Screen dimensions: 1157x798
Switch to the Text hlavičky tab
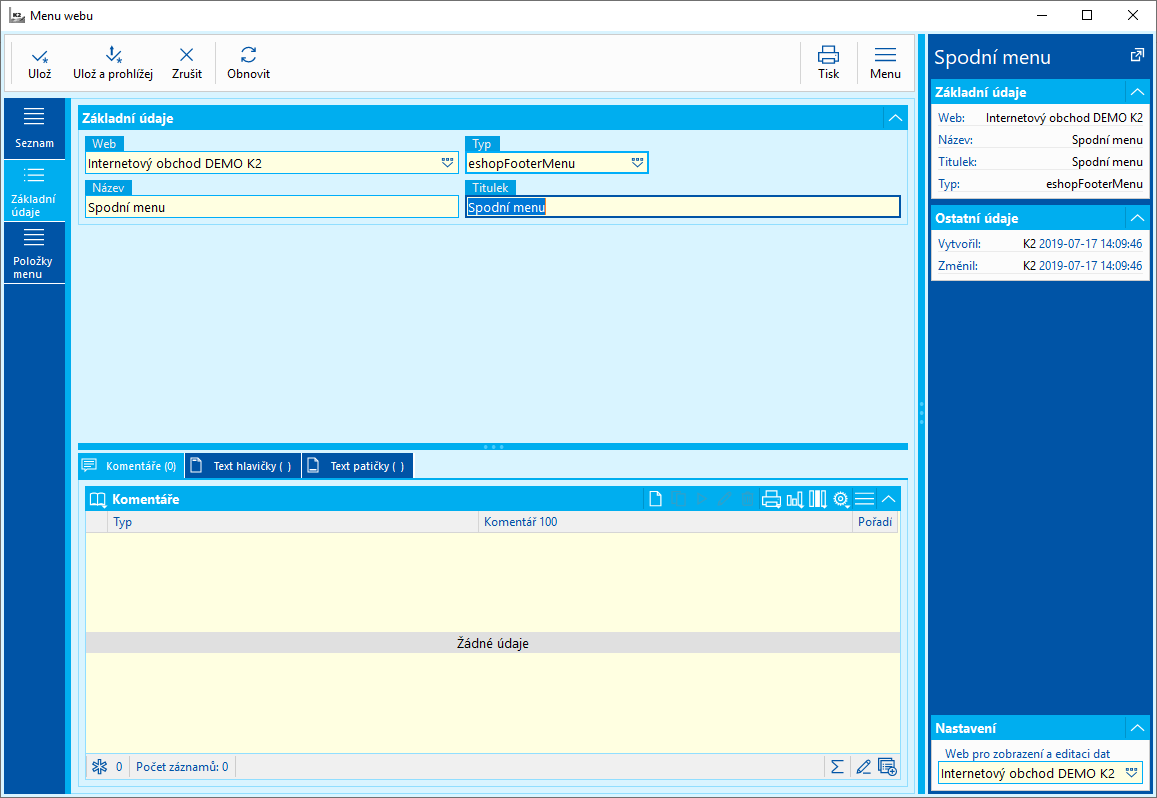243,466
